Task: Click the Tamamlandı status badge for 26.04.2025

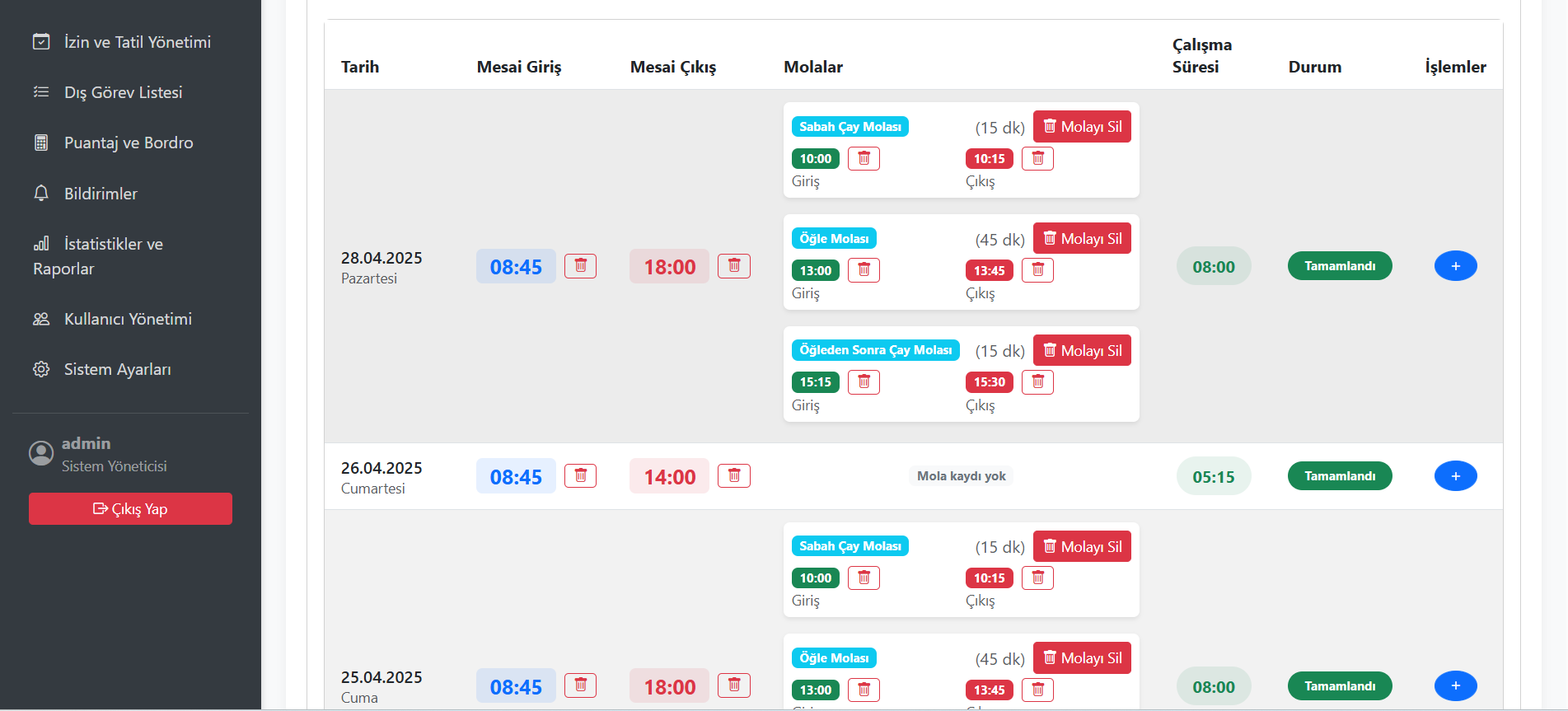Action: coord(1339,476)
